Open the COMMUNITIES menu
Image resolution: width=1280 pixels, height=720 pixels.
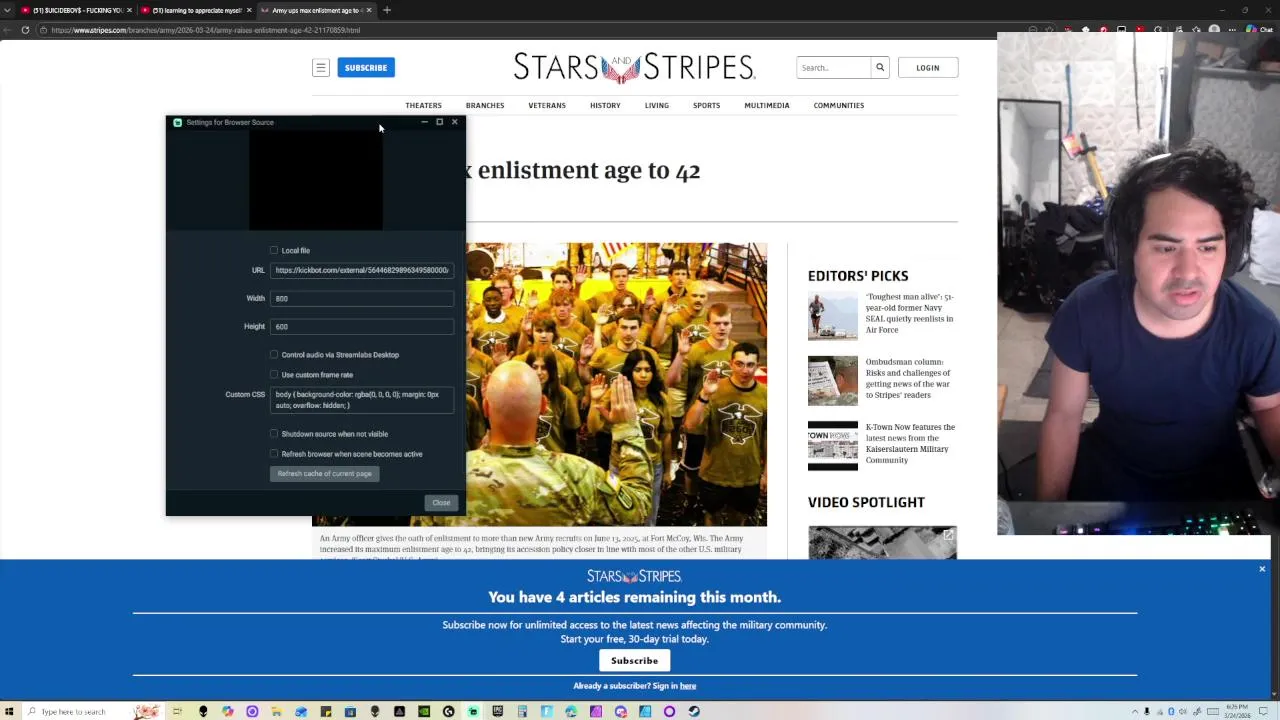coord(839,105)
